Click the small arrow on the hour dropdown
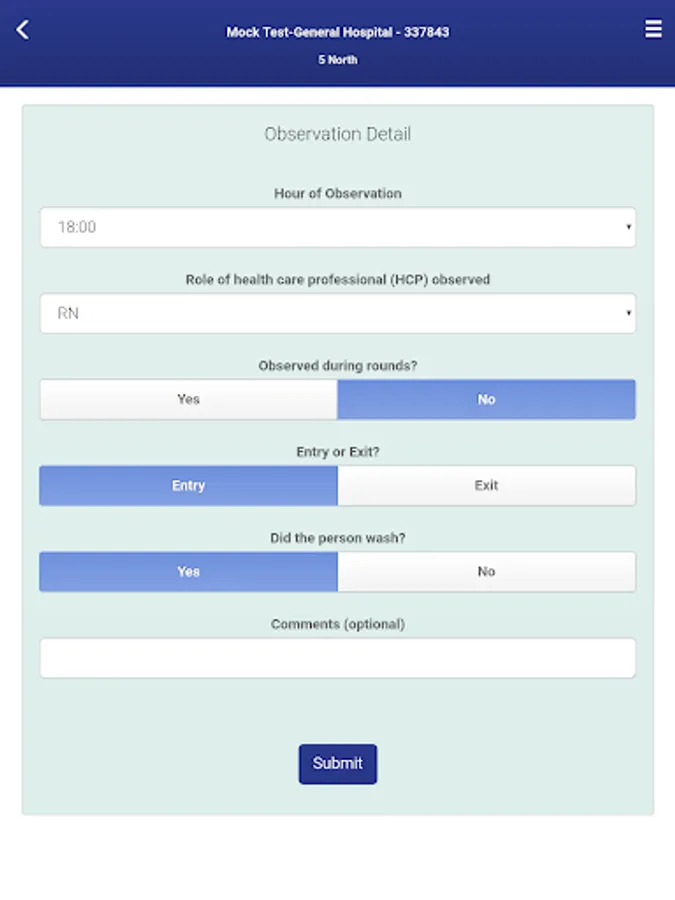This screenshot has width=675, height=900. coord(629,227)
